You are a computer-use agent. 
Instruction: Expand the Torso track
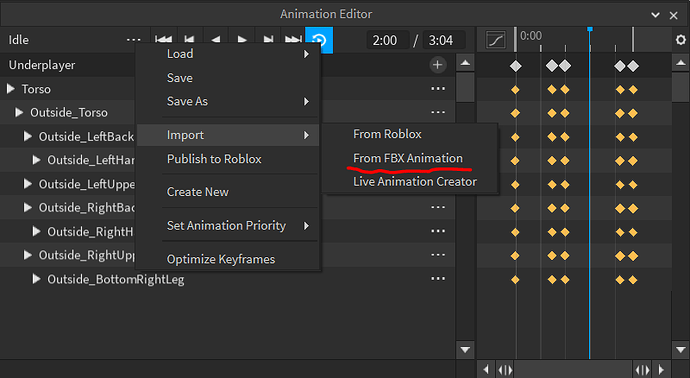coord(11,89)
